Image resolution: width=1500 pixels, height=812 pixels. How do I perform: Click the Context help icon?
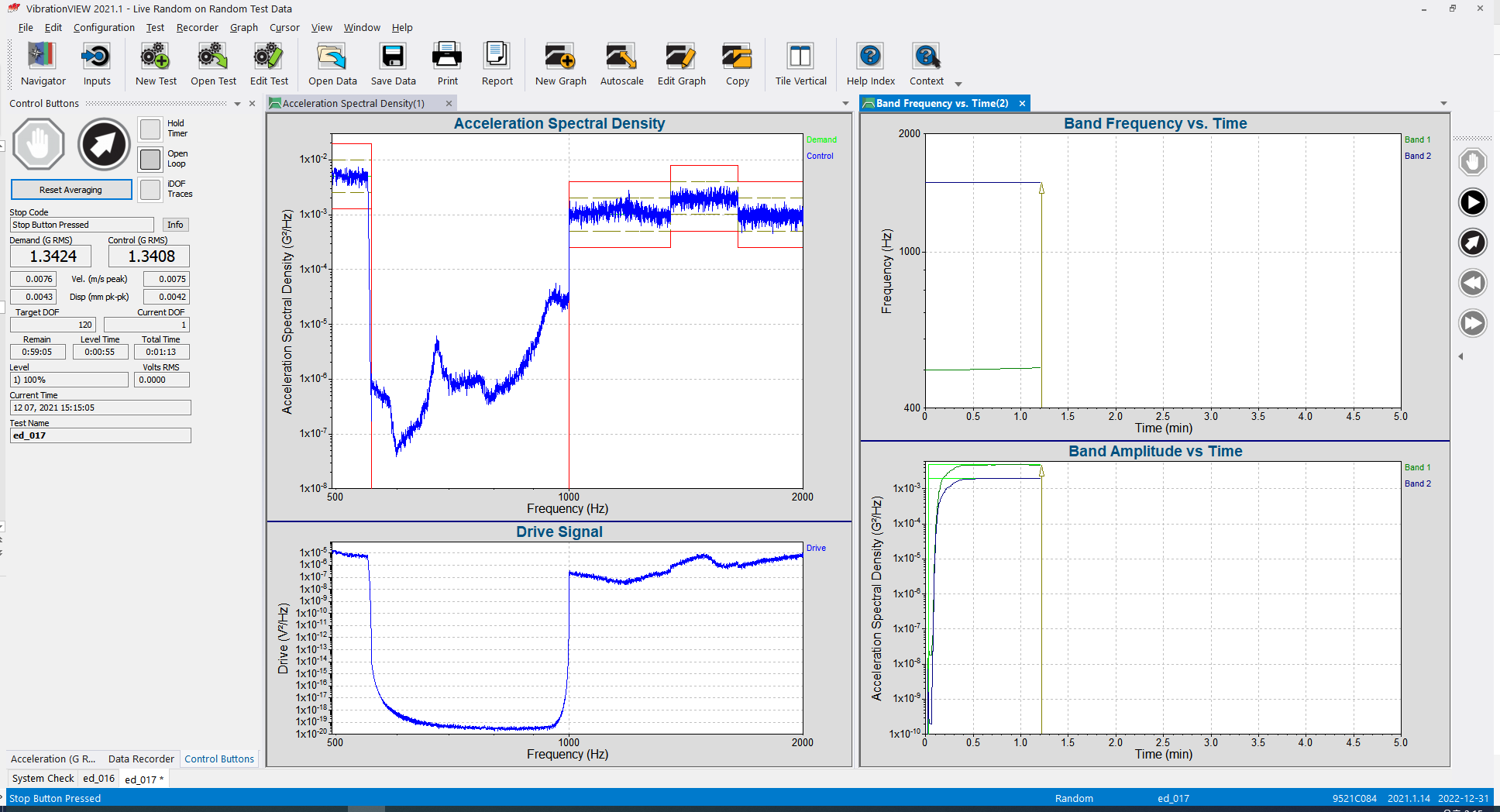click(x=926, y=64)
